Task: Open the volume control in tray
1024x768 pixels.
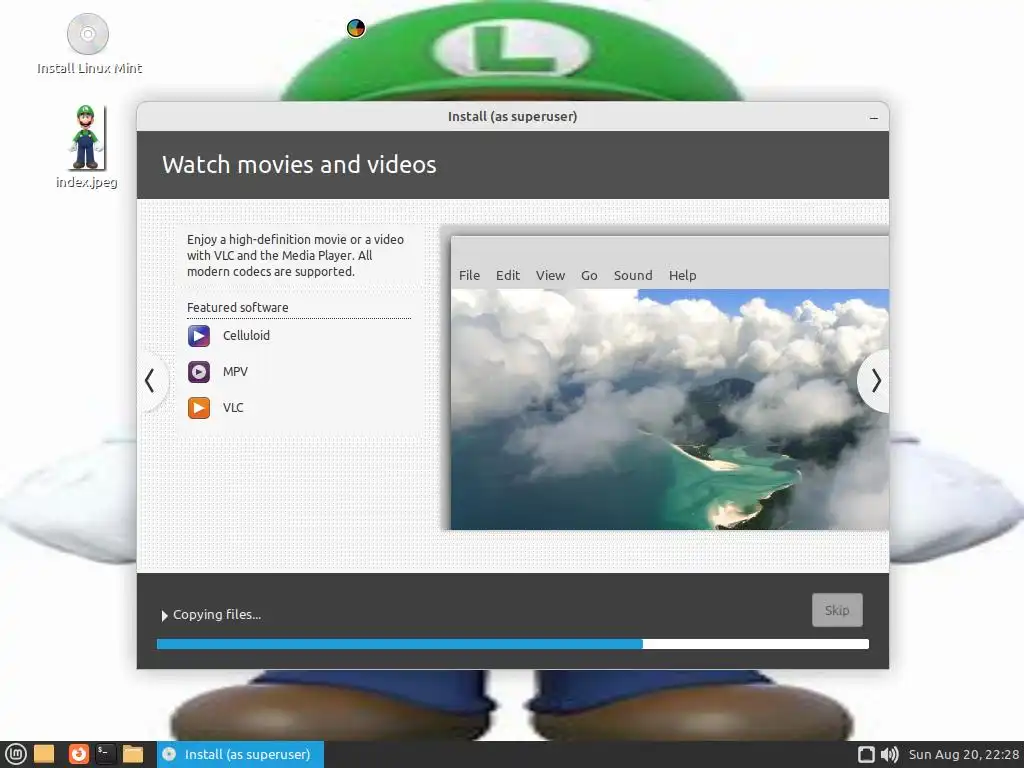Action: click(889, 754)
